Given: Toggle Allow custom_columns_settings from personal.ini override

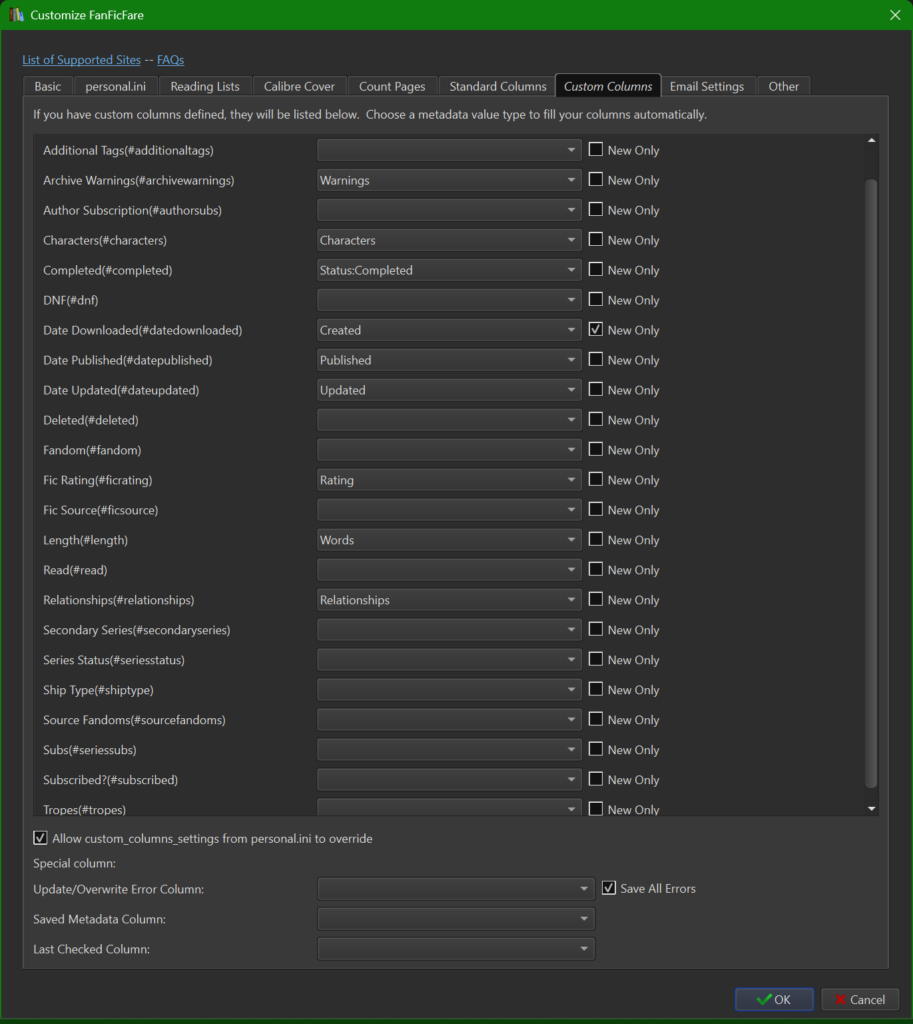Looking at the screenshot, I should tap(40, 839).
